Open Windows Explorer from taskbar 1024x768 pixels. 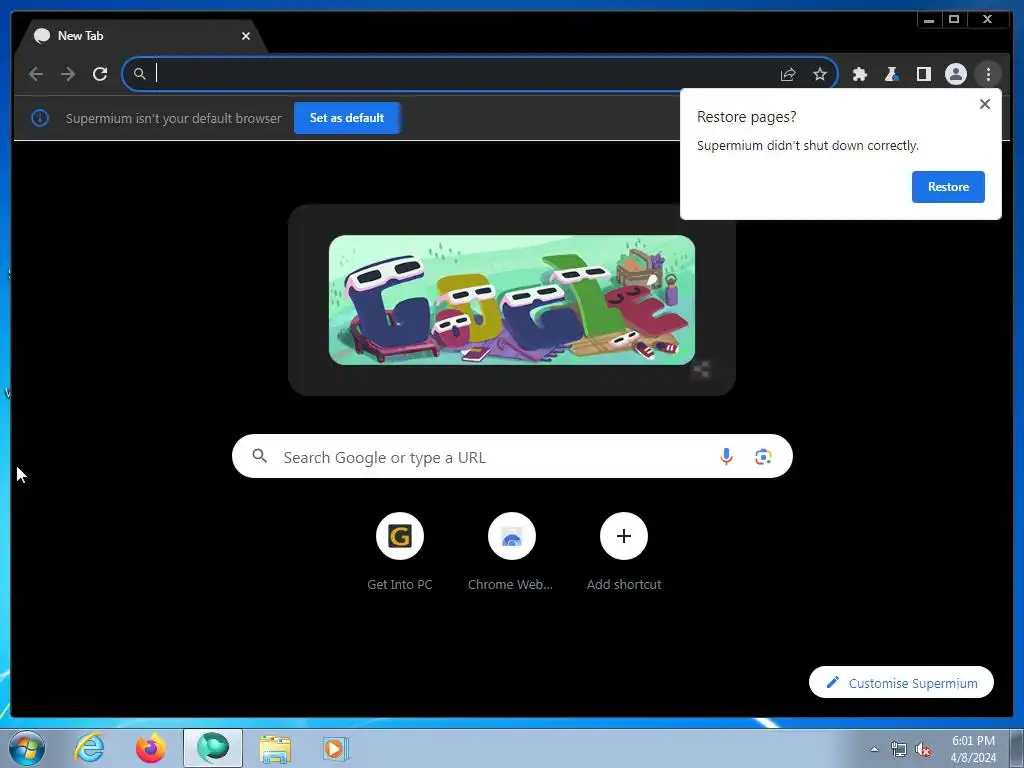[x=275, y=748]
